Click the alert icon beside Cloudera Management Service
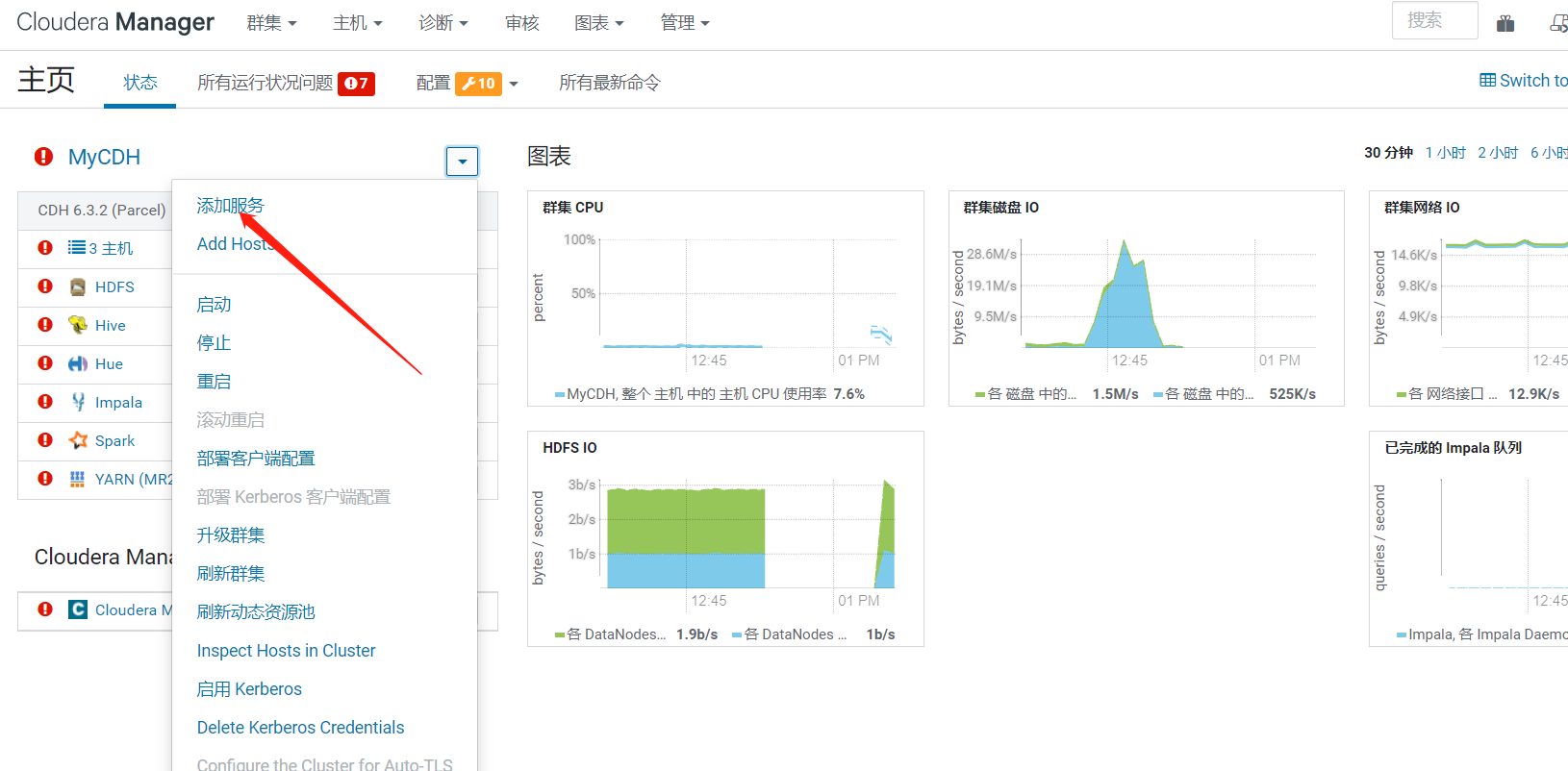This screenshot has width=1568, height=771. (x=44, y=609)
